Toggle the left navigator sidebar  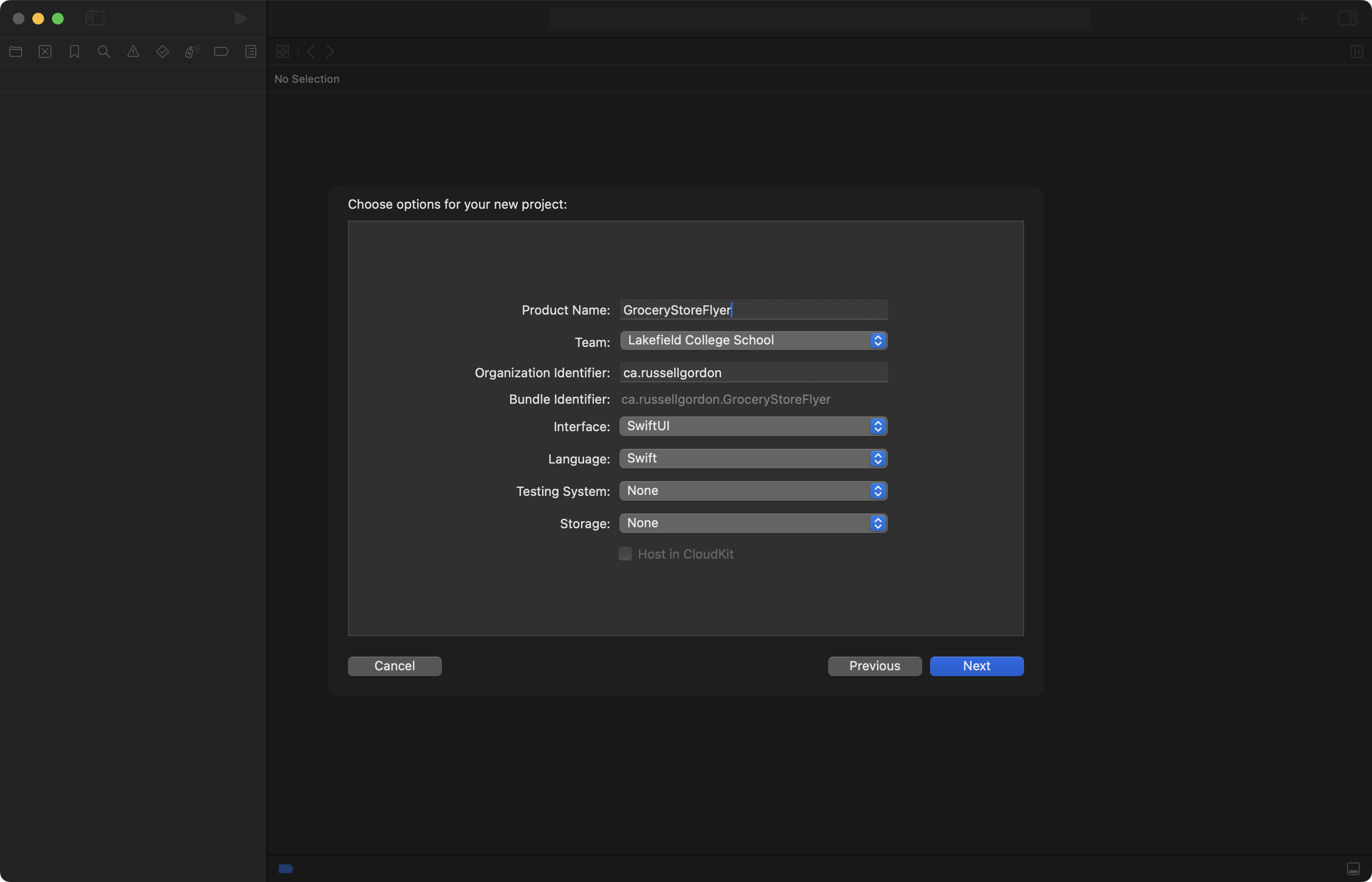pos(95,18)
